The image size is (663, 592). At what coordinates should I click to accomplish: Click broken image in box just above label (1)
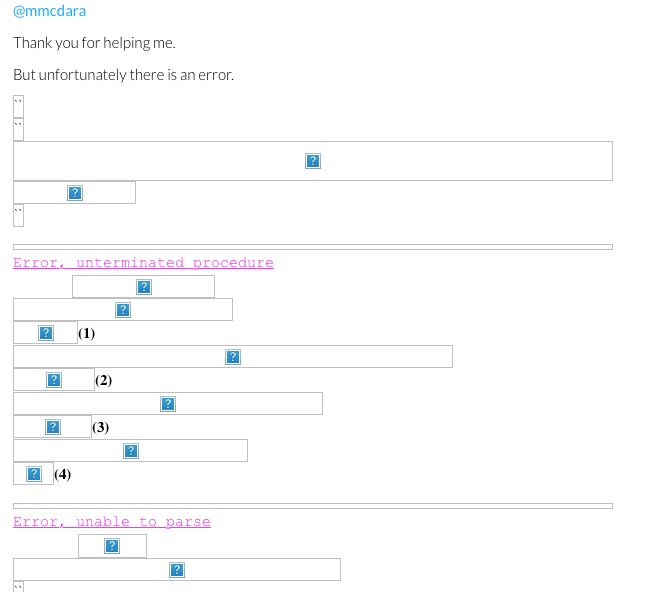pos(123,310)
